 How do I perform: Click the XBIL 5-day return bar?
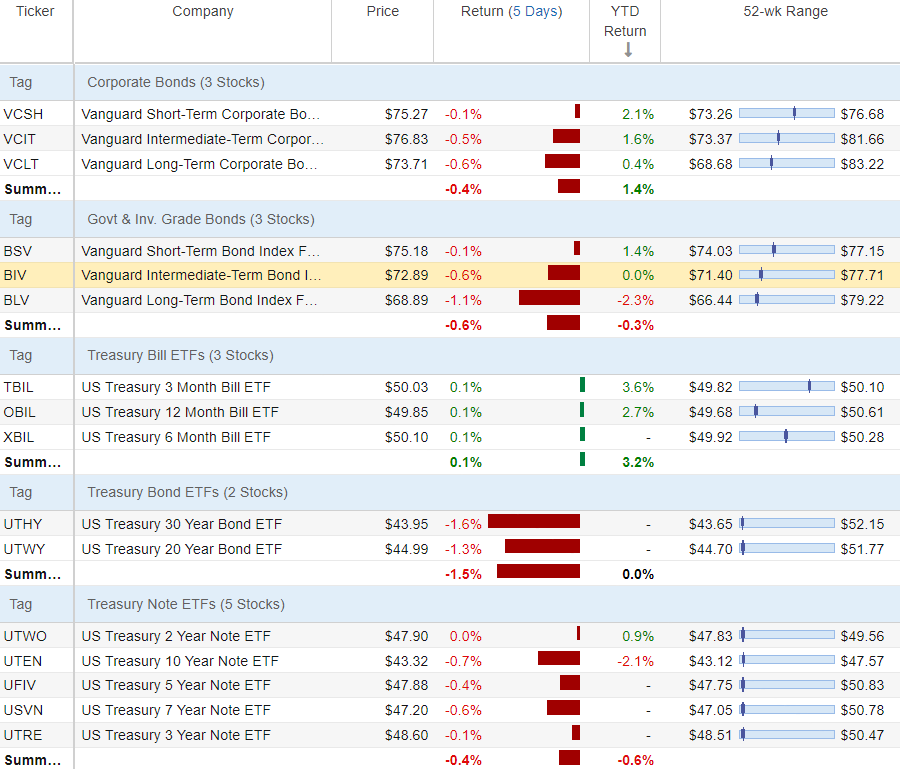point(583,434)
